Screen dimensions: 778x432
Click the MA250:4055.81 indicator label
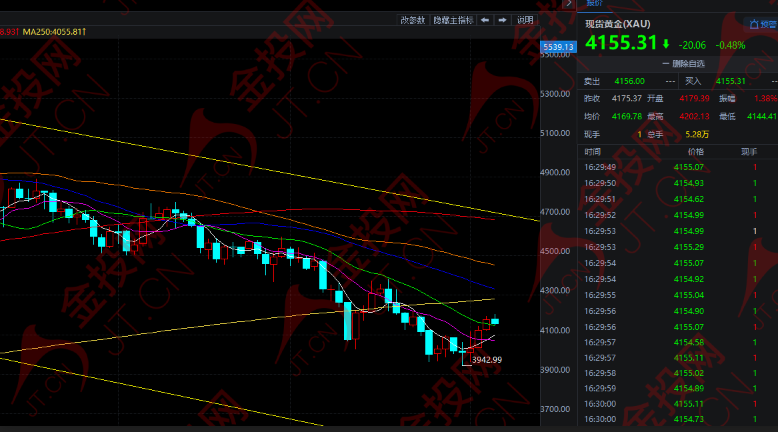pos(54,32)
